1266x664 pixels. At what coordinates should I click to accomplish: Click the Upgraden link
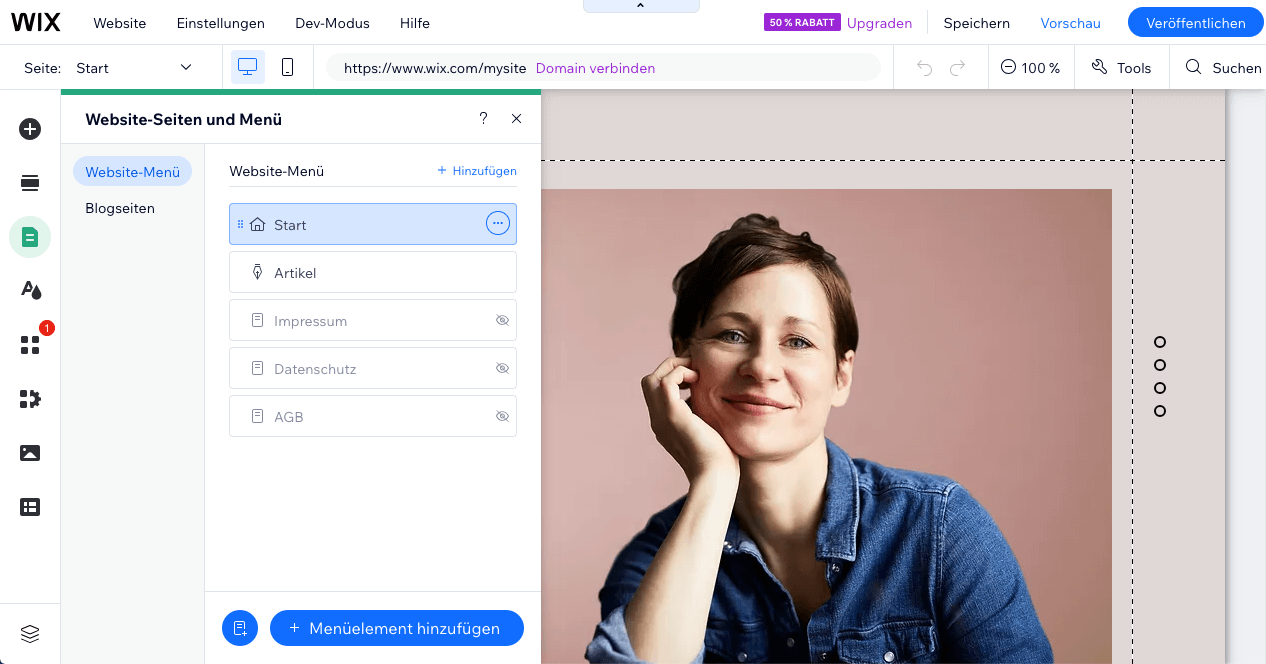pos(879,23)
